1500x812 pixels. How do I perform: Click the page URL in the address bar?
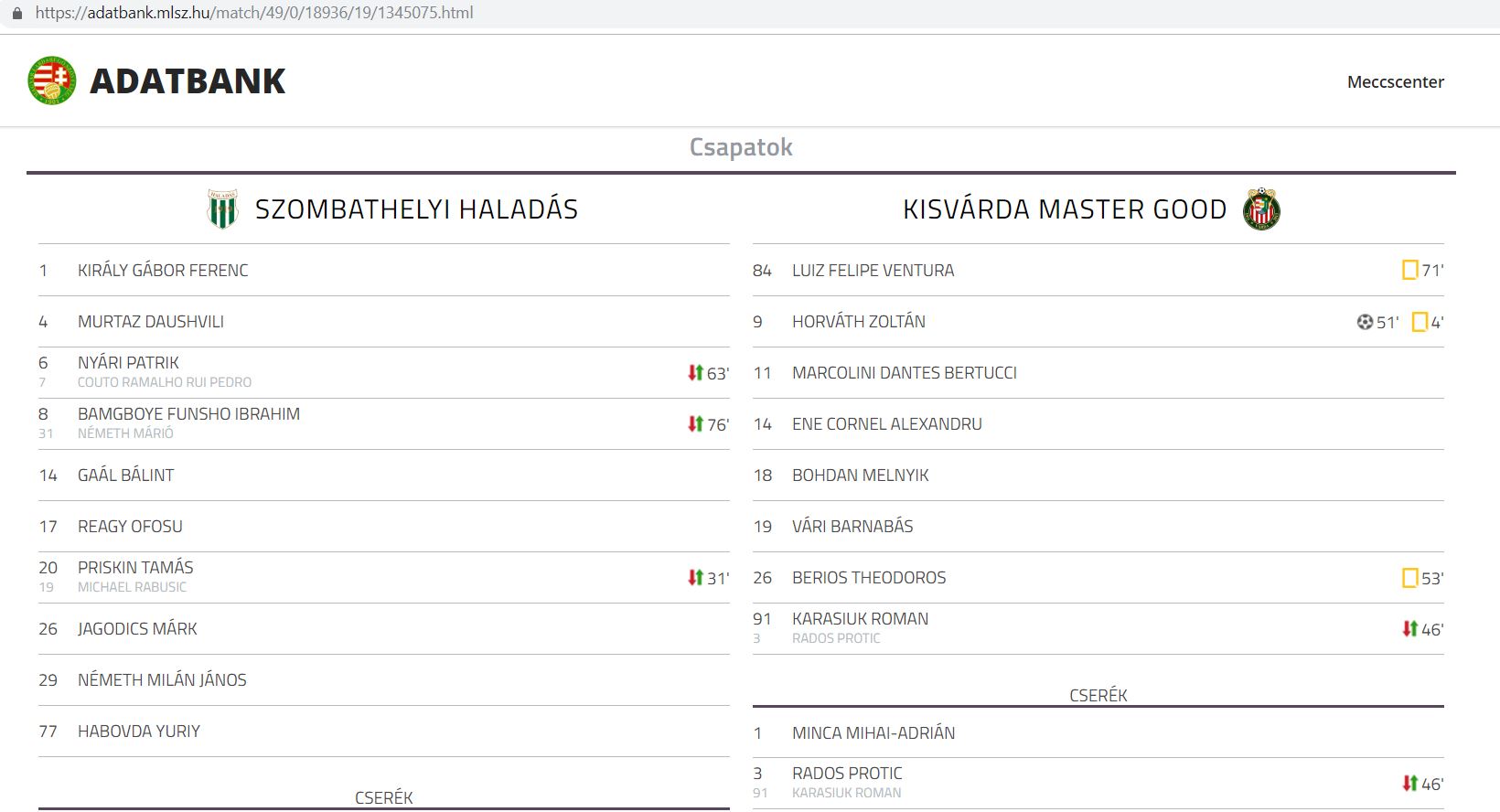254,14
